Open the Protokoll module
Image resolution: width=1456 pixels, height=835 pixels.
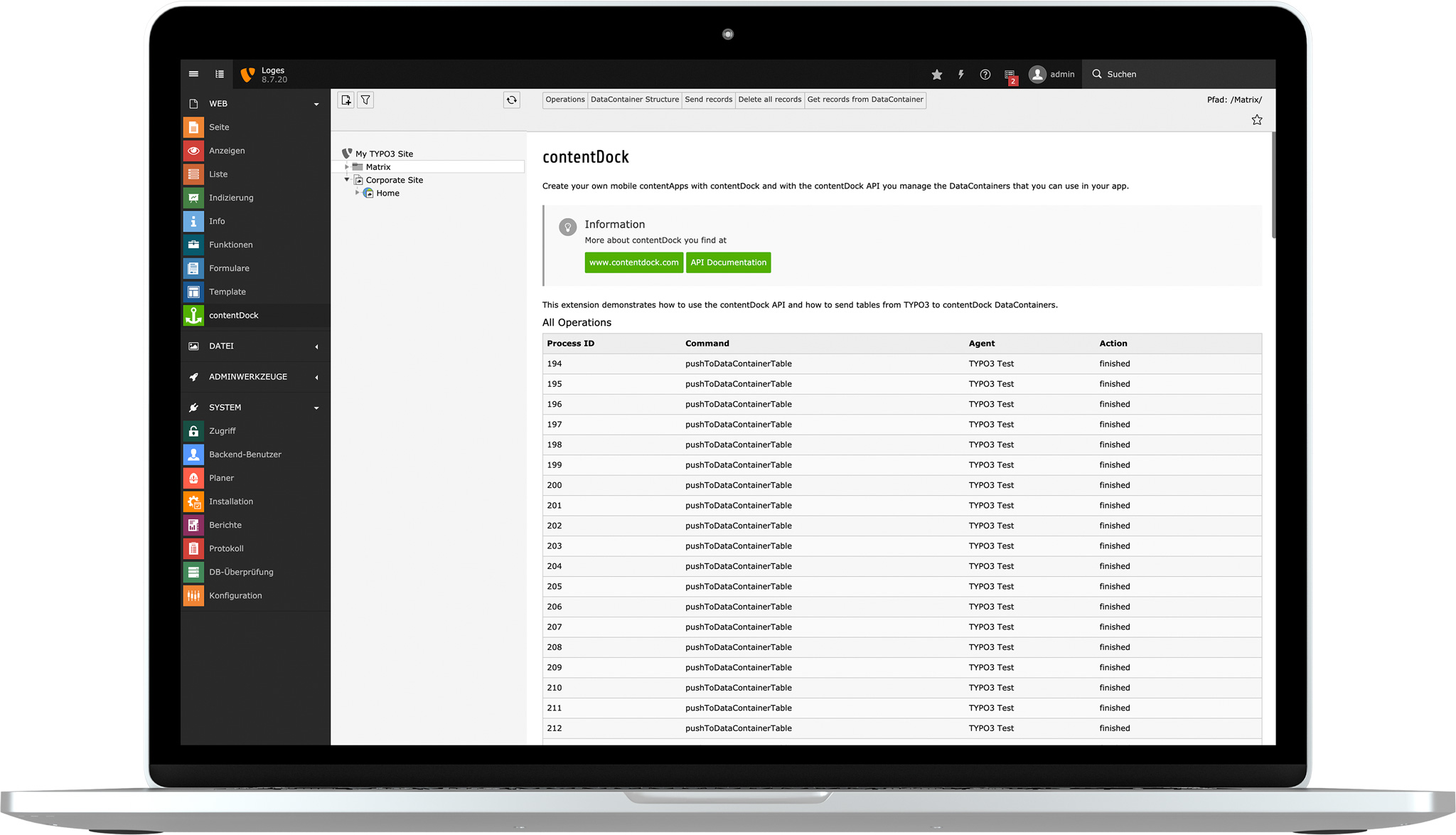click(x=255, y=548)
